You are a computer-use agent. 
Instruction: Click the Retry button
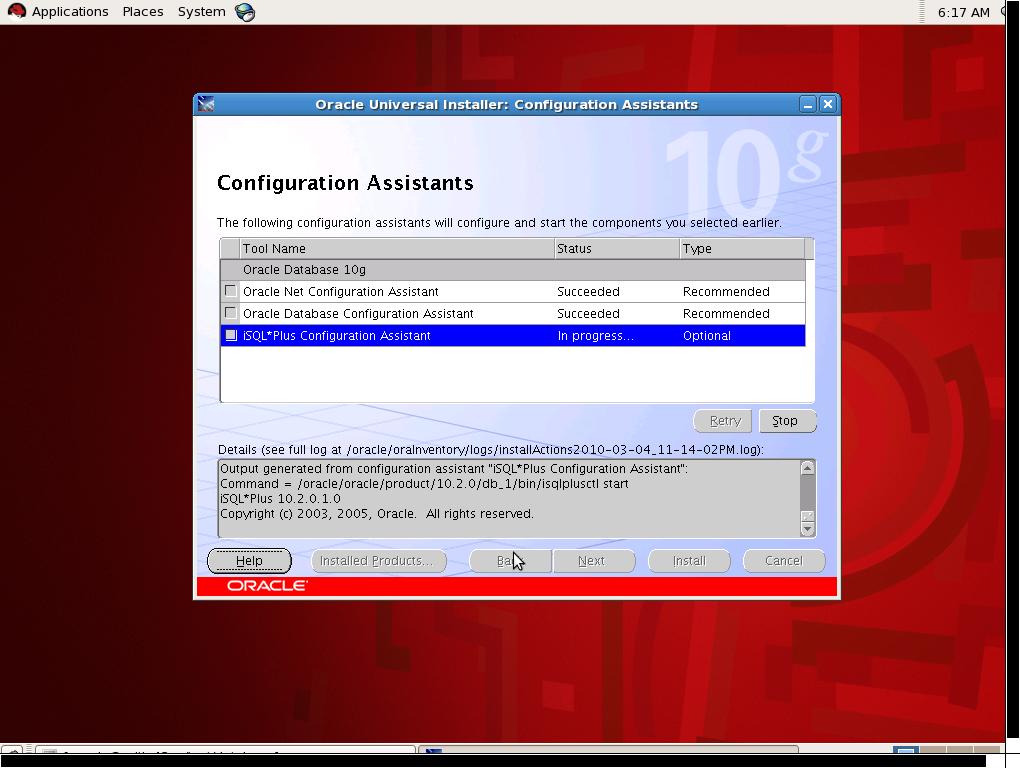(723, 421)
